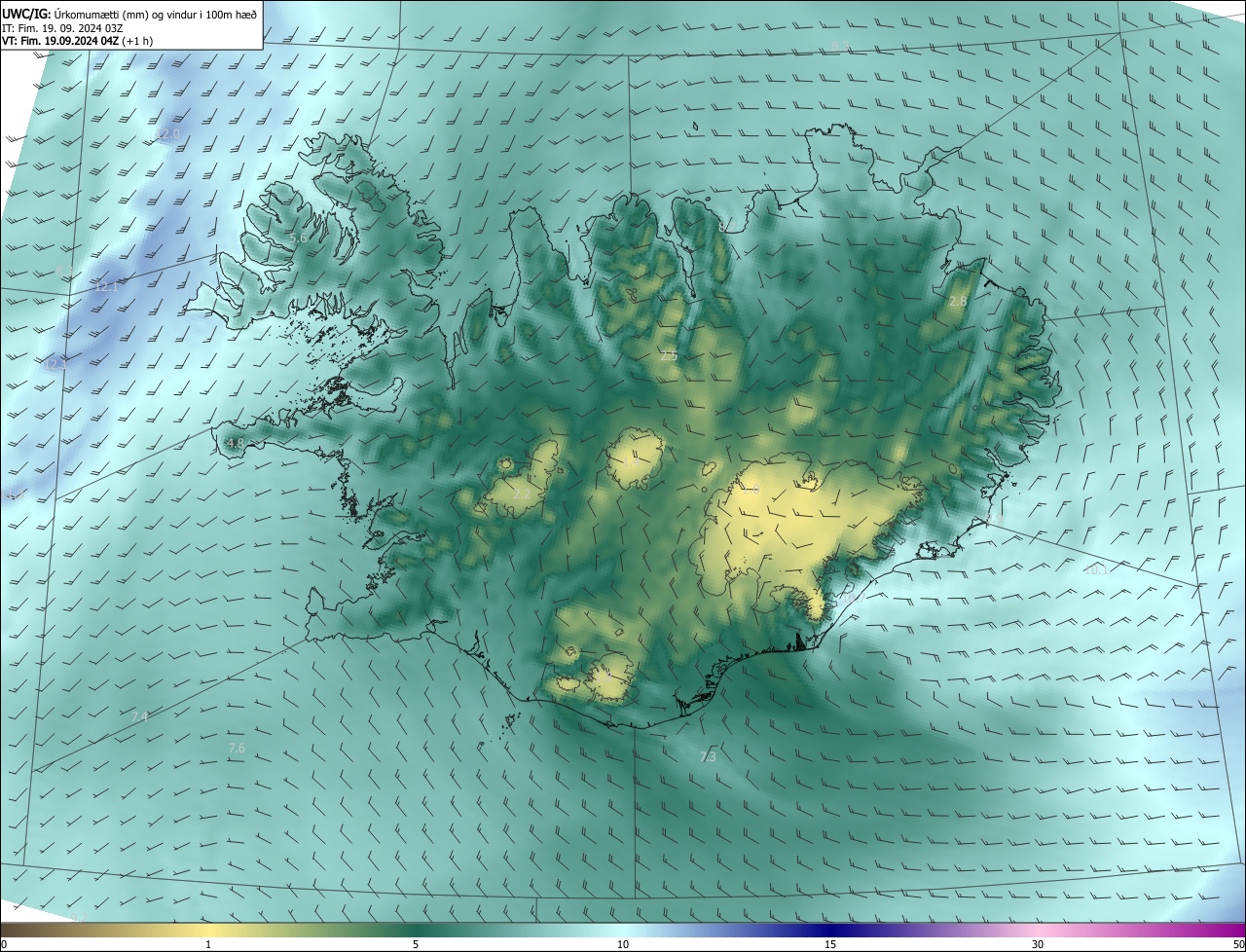Click the 4.8 value label on peninsula
The image size is (1246, 952).
(x=235, y=443)
